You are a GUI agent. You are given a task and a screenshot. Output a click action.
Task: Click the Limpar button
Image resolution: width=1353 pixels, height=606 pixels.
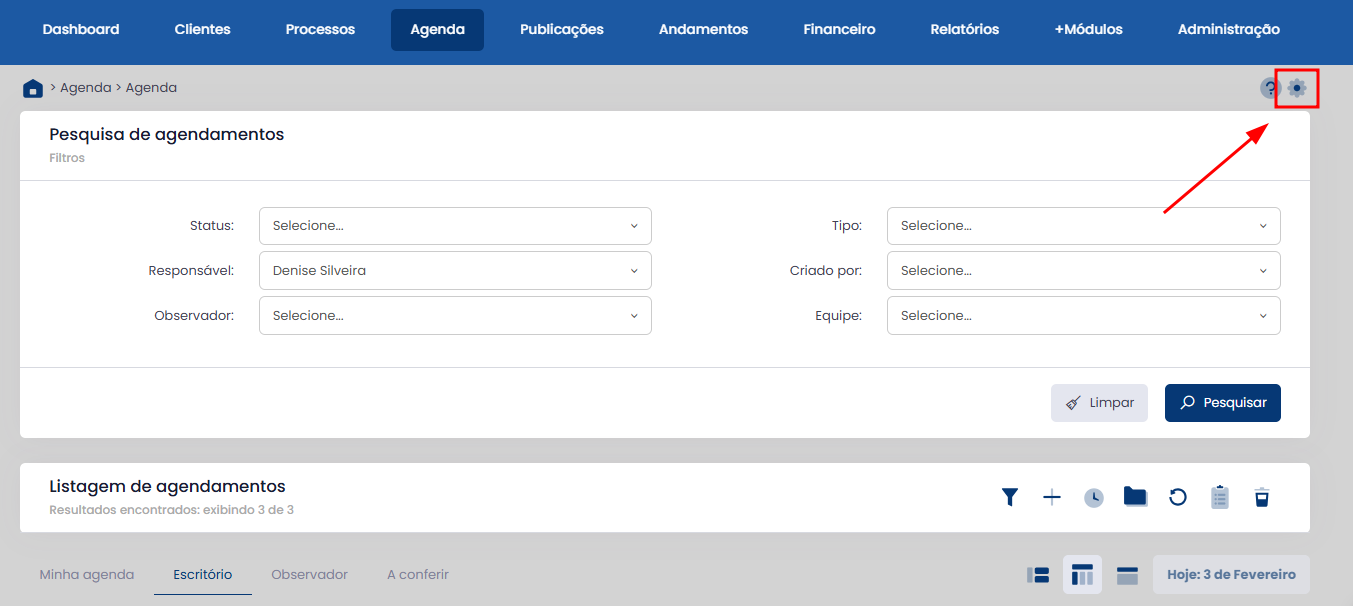pos(1099,403)
